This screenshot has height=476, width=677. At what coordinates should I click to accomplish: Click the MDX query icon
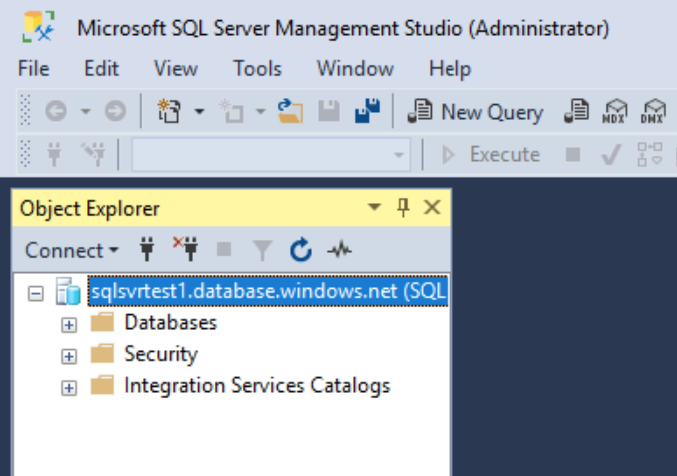(614, 111)
